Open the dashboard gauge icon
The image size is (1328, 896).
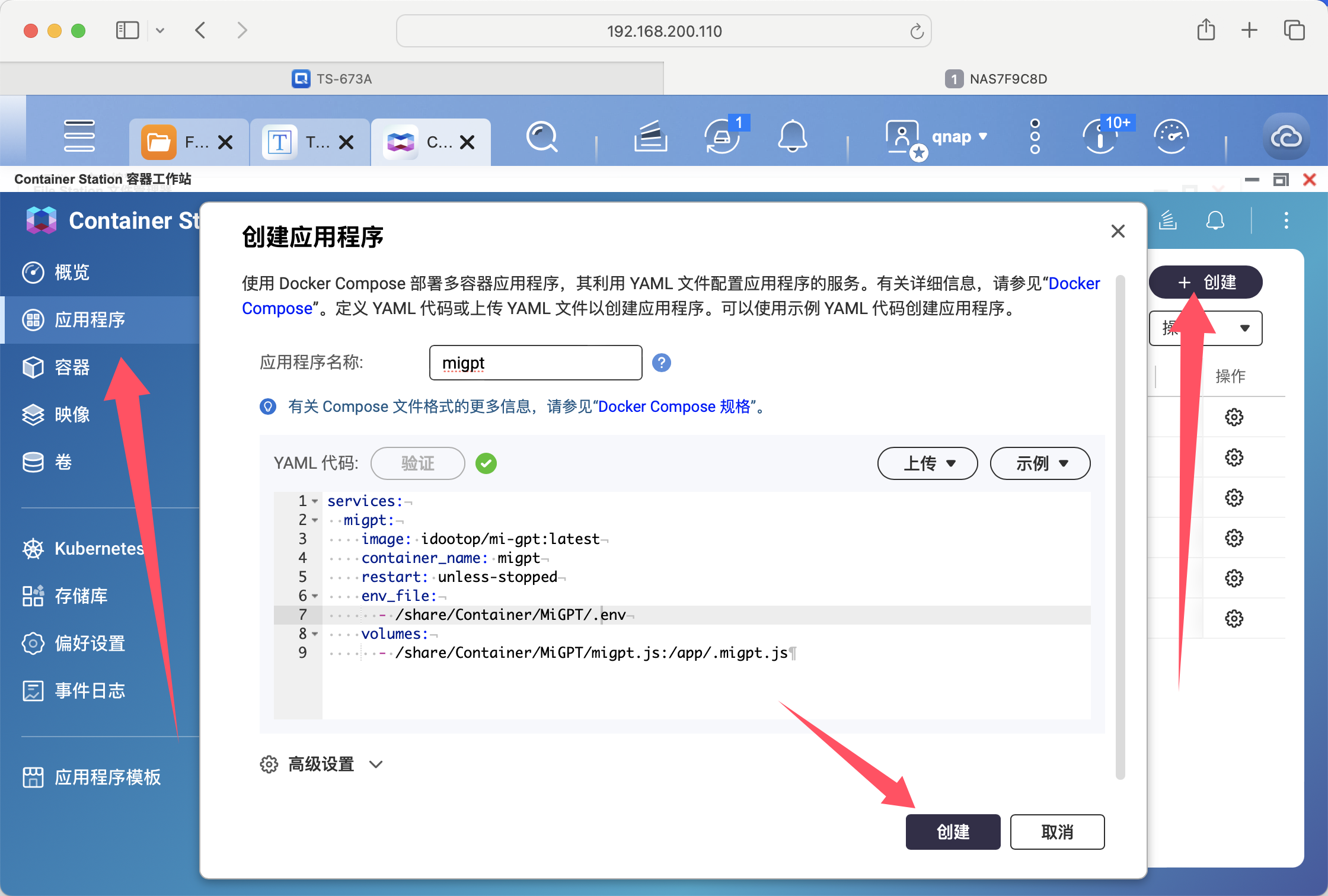pos(1171,136)
